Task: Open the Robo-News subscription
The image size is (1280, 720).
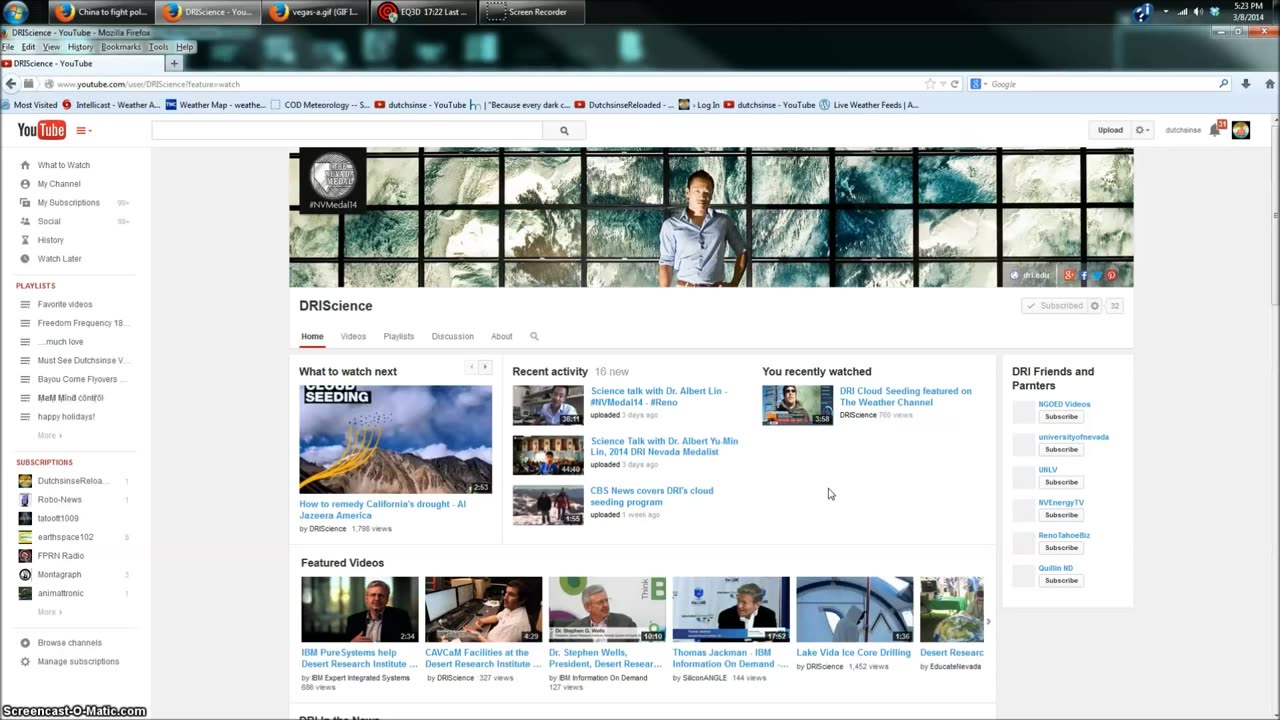Action: pos(60,499)
